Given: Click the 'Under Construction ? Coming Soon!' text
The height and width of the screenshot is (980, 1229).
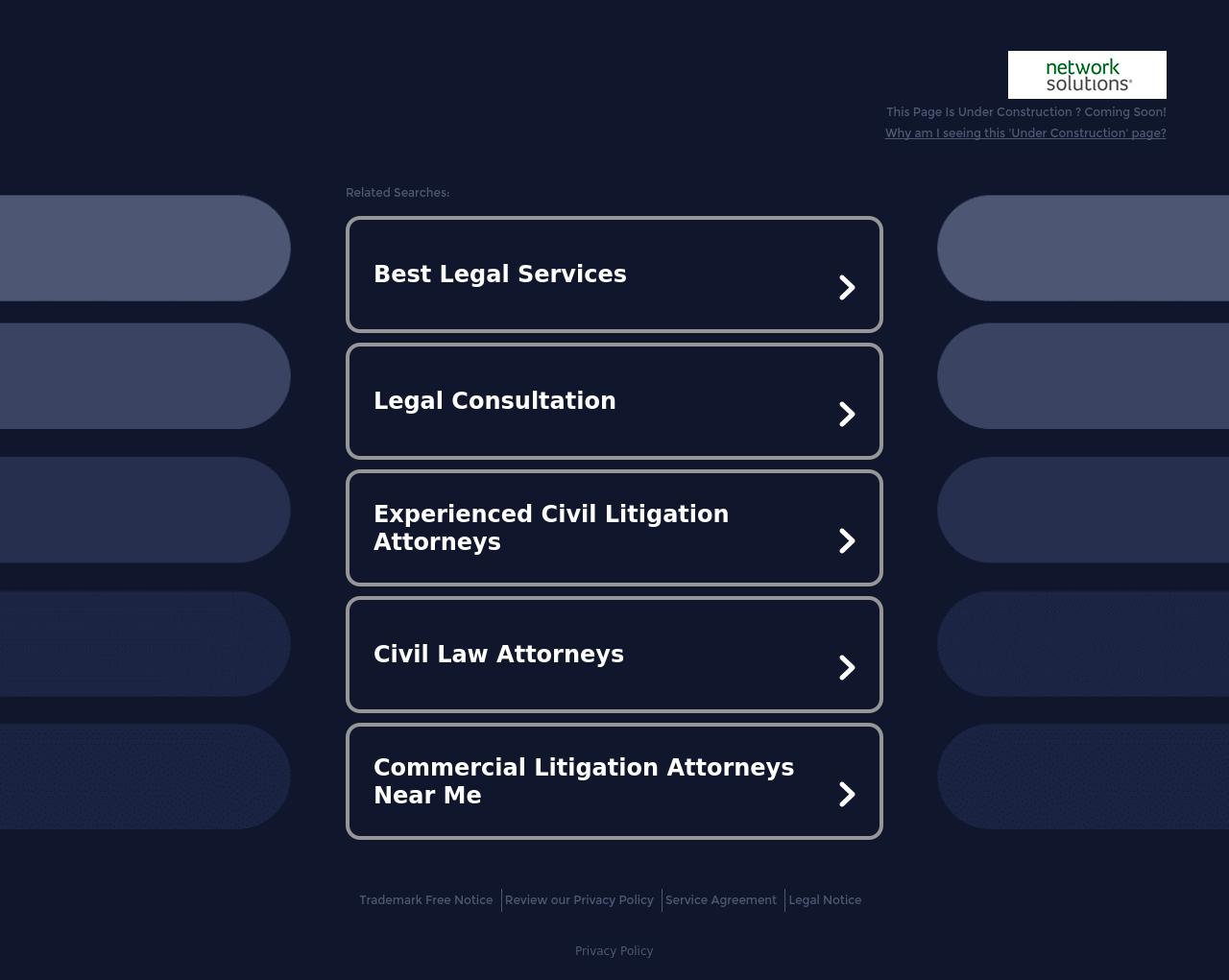Looking at the screenshot, I should point(1025,112).
